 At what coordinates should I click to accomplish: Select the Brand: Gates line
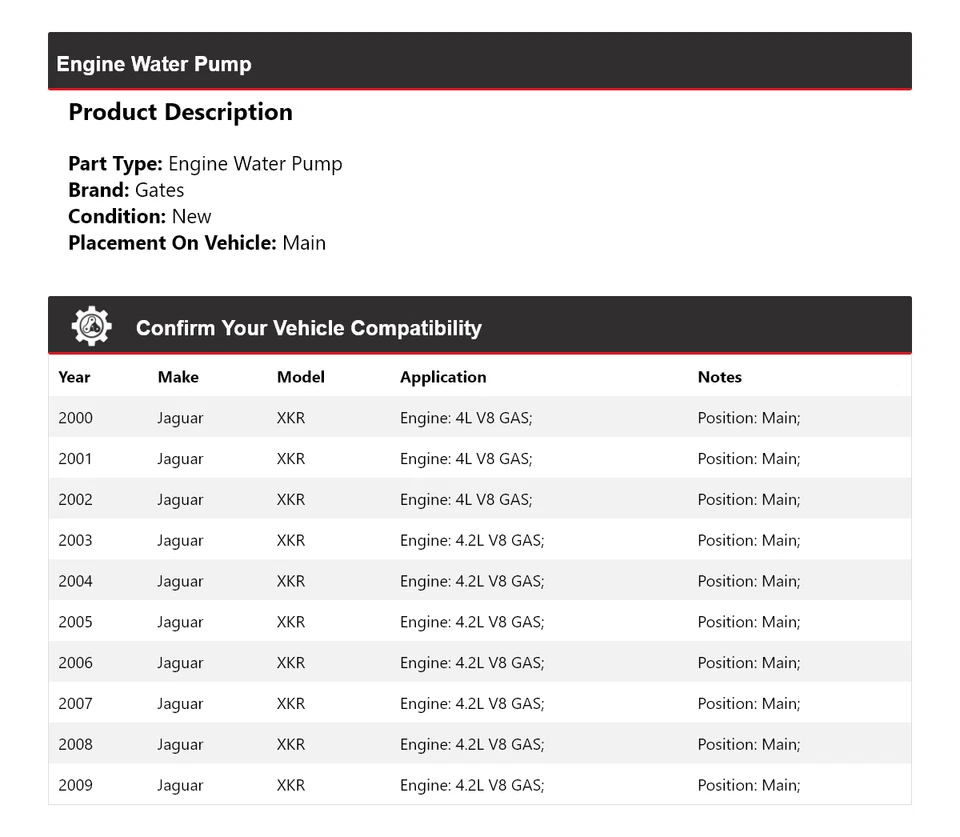pos(126,190)
